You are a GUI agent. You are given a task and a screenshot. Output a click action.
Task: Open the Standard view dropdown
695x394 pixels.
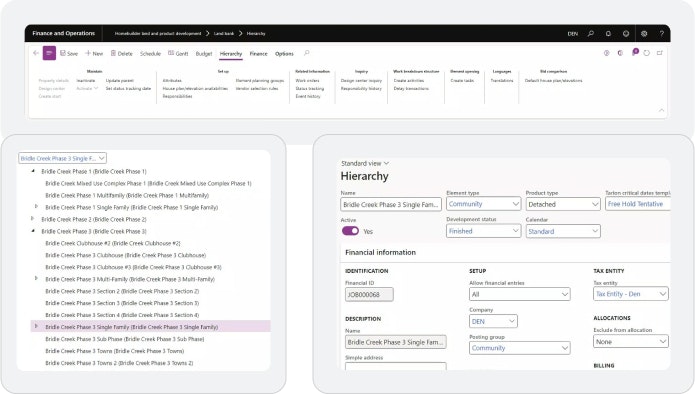click(x=365, y=164)
